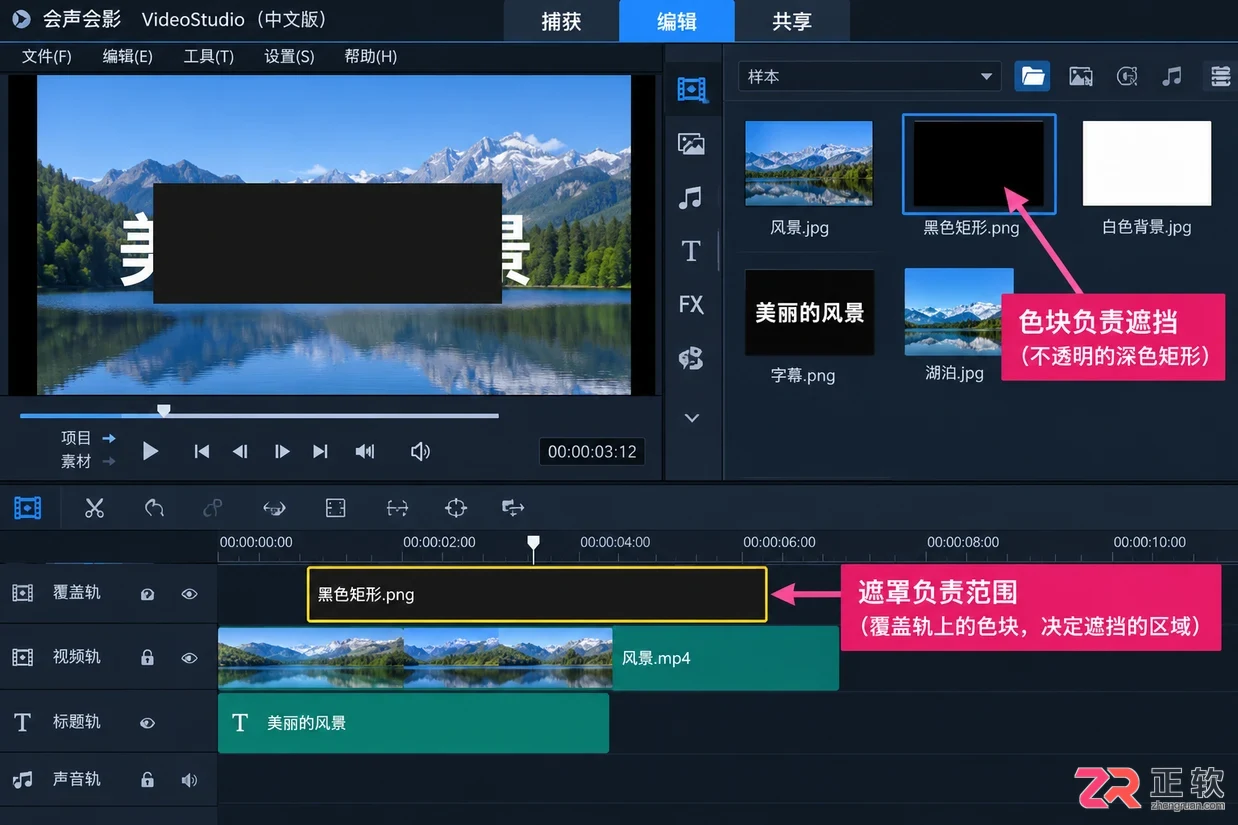
Task: Expand more library categories chevron
Action: pos(691,418)
